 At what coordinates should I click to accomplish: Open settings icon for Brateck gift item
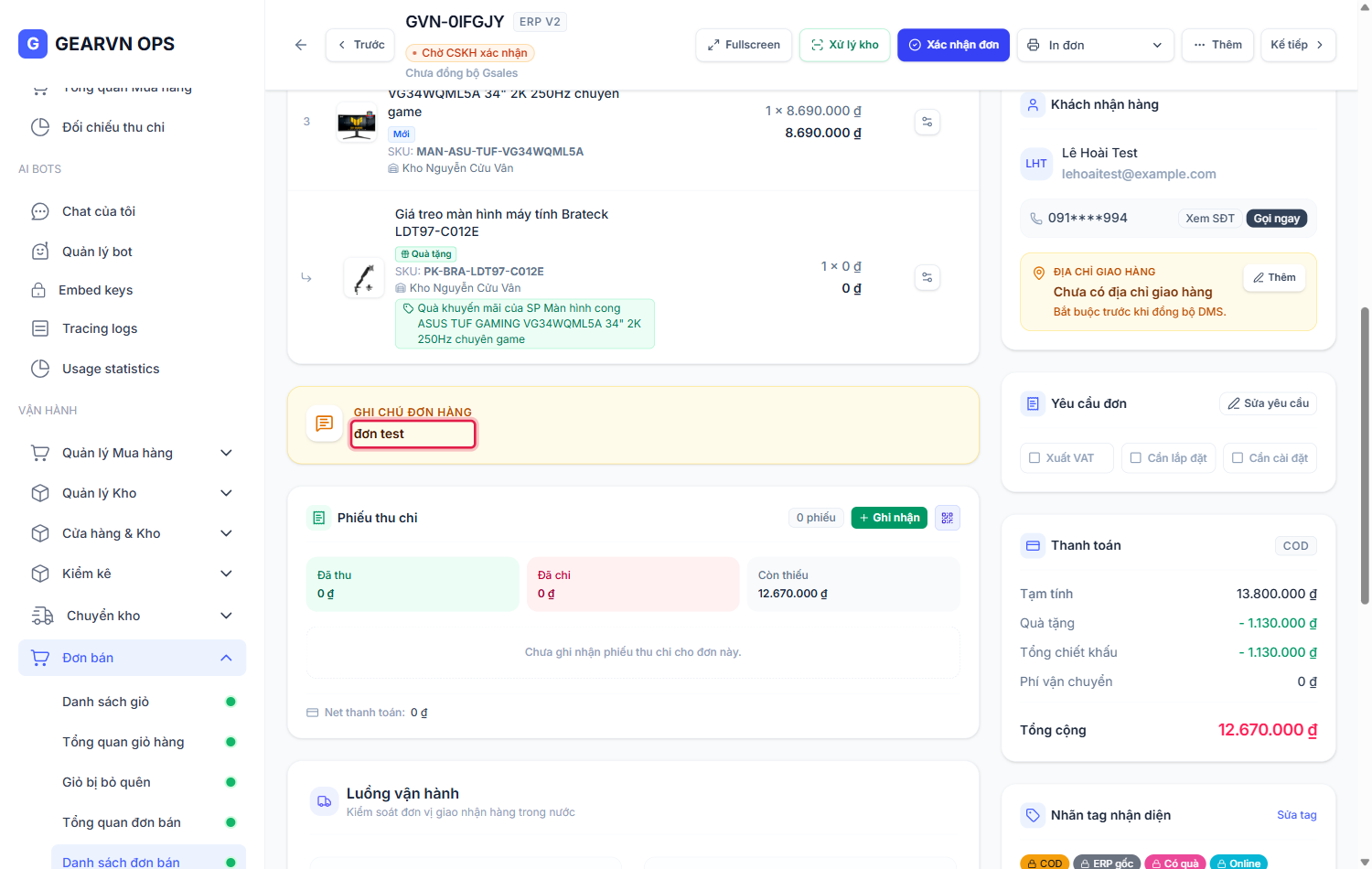[927, 277]
